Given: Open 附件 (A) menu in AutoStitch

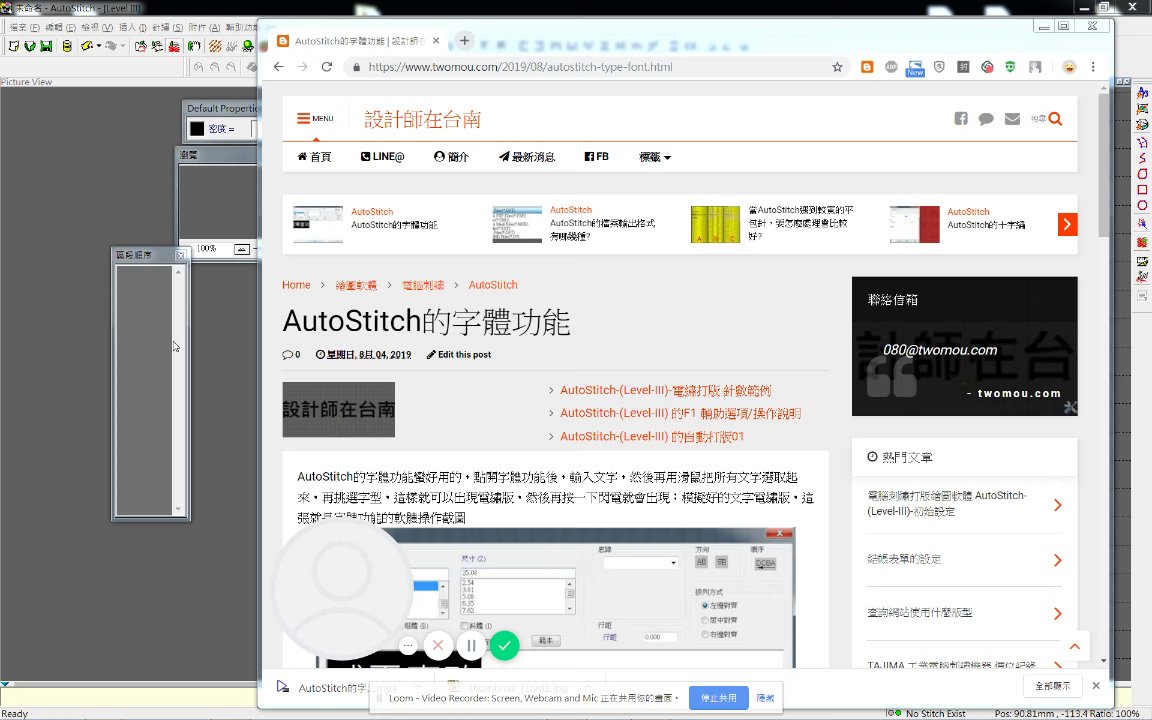Looking at the screenshot, I should [204, 27].
